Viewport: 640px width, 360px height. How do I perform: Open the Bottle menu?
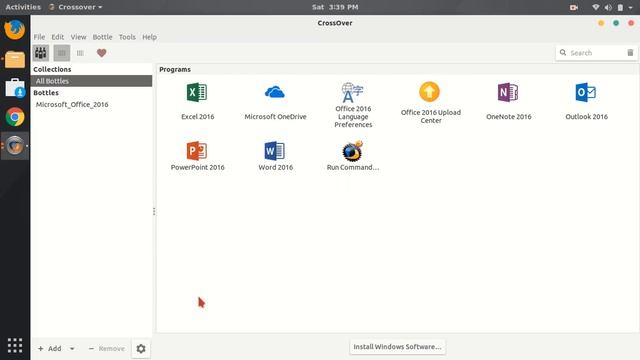102,37
